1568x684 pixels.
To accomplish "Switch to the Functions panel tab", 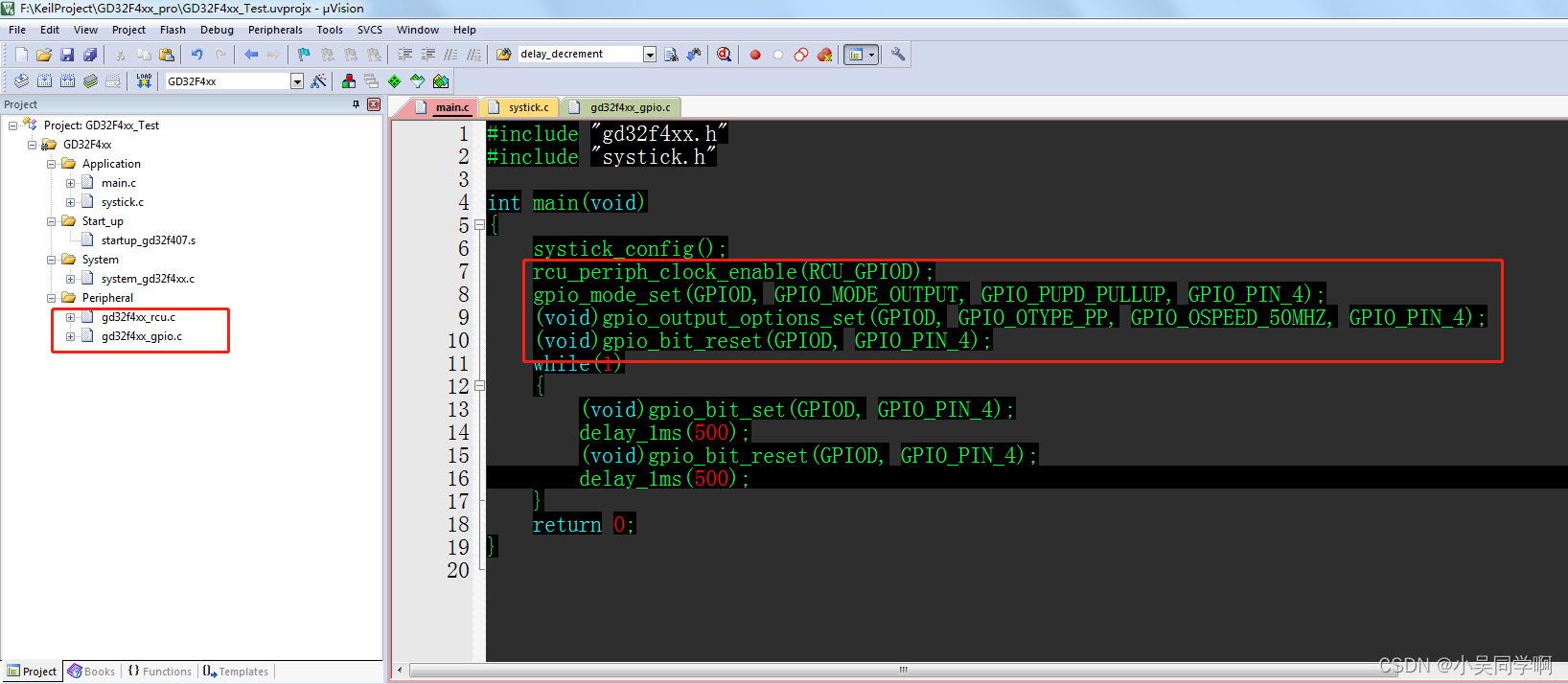I will point(160,672).
